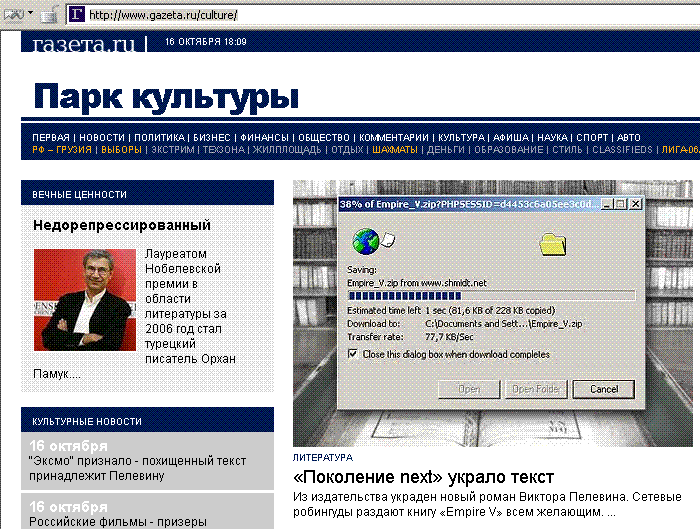Click the padlock icon next to the address bar
This screenshot has height=529, width=700.
48,15
